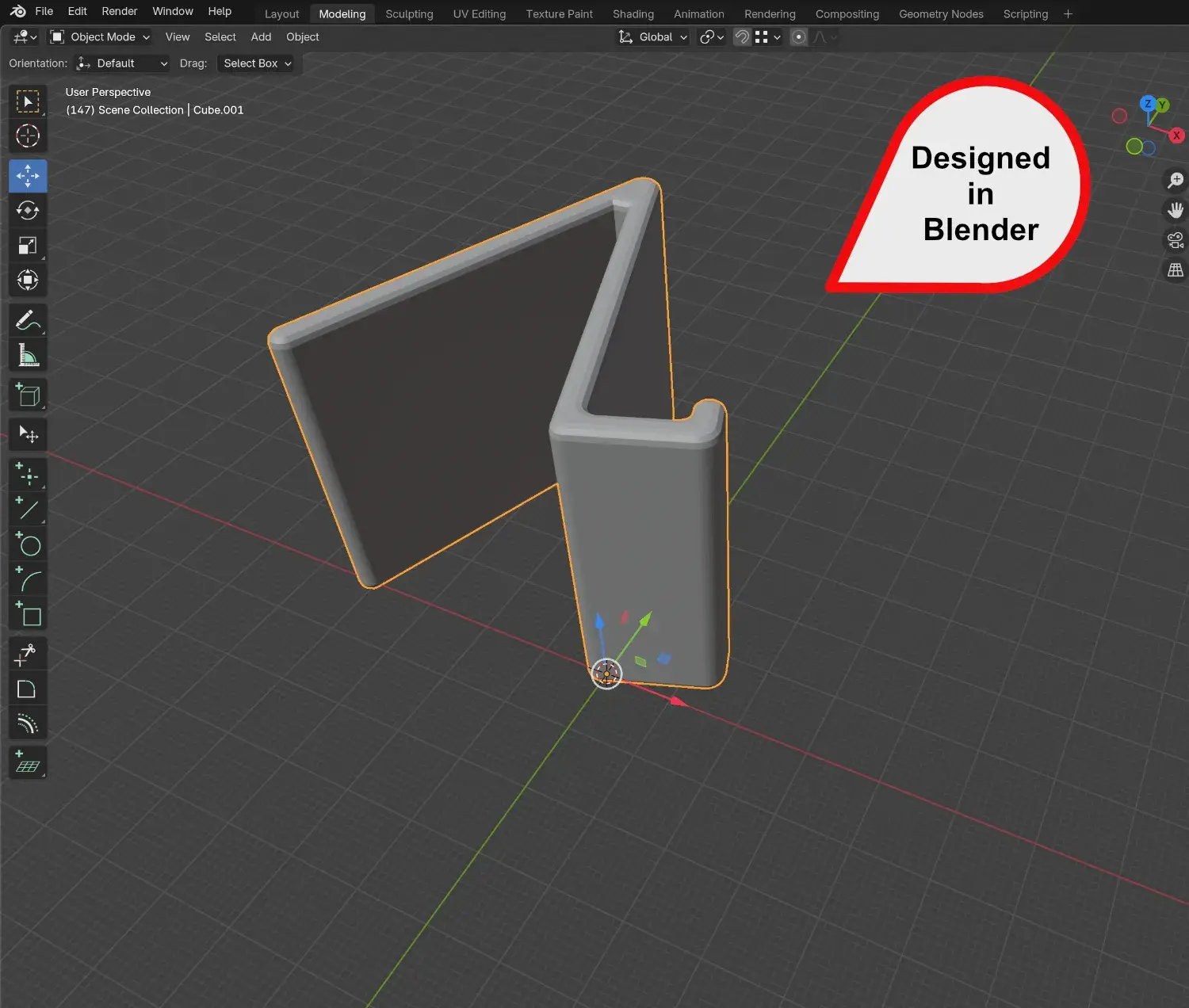
Task: Switch to the Layout workspace tab
Action: pyautogui.click(x=281, y=14)
